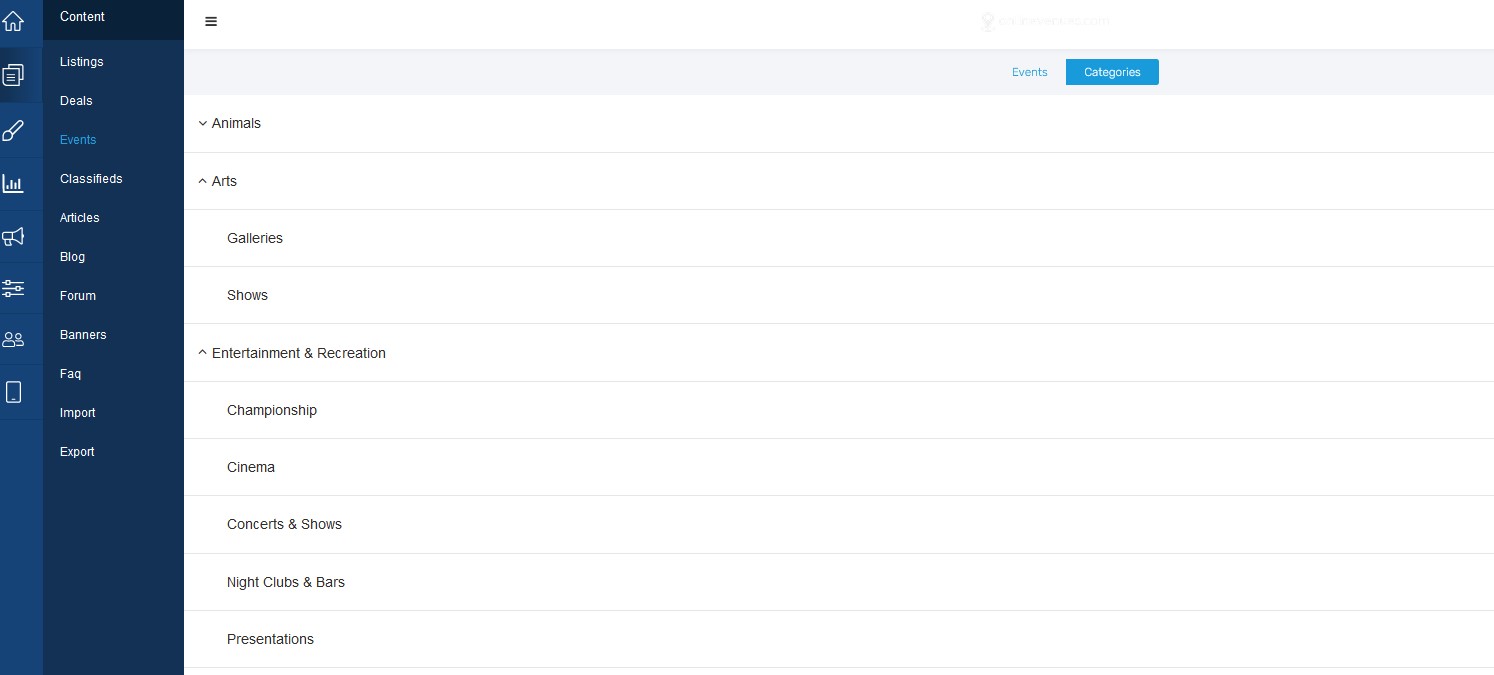Select the Cinema subcategory
The width and height of the screenshot is (1494, 675).
tap(250, 467)
